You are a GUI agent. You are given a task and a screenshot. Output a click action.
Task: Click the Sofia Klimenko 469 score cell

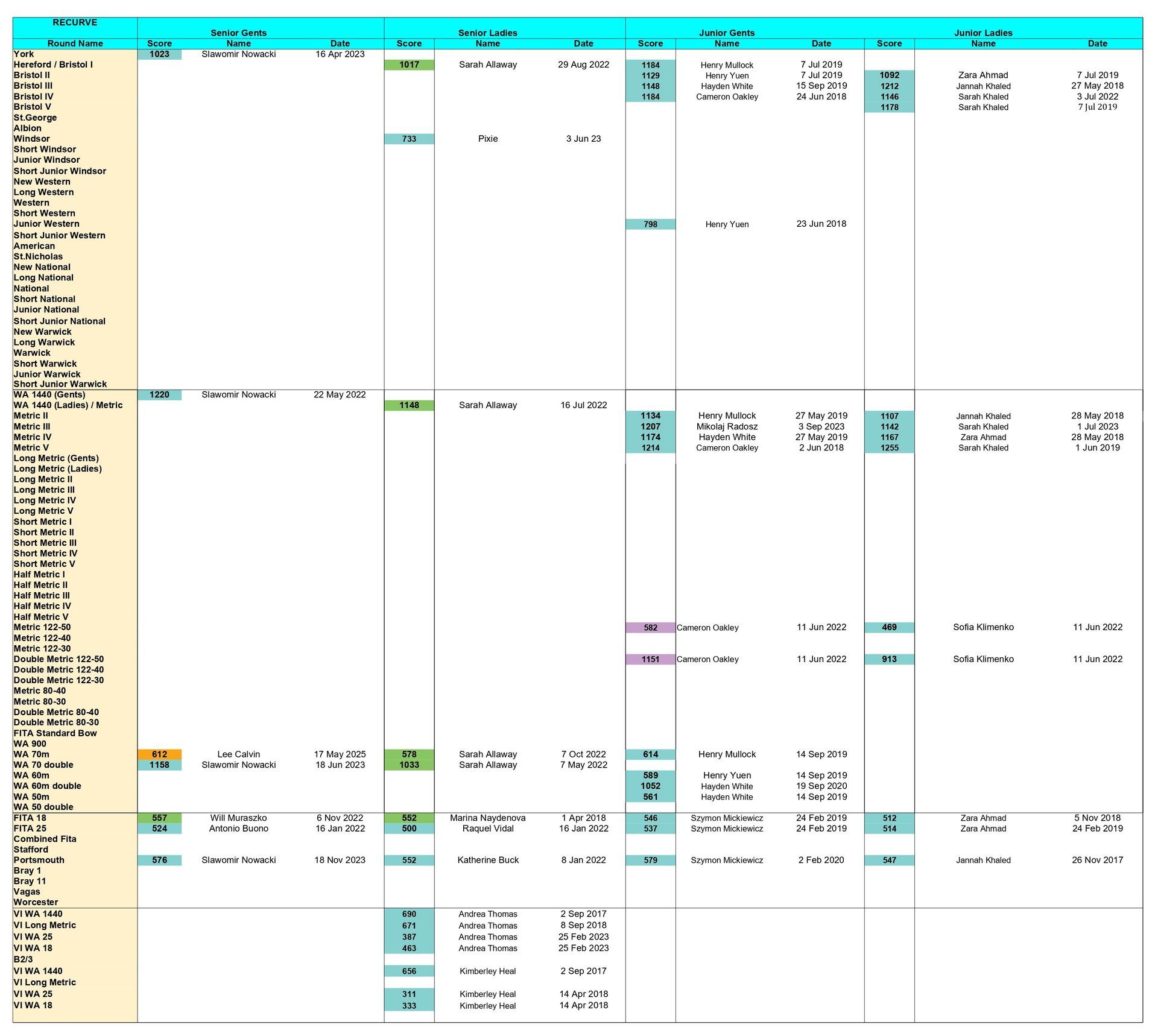[889, 628]
